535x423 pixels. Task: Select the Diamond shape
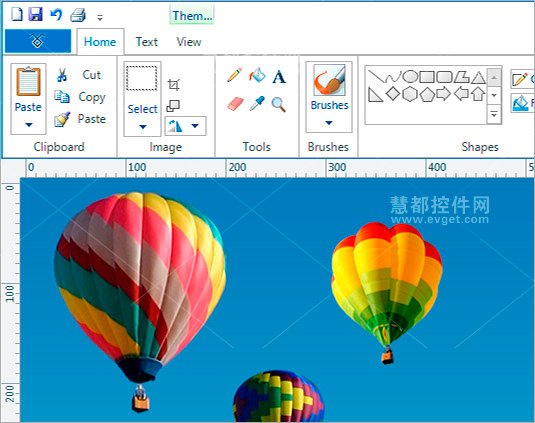(x=393, y=94)
